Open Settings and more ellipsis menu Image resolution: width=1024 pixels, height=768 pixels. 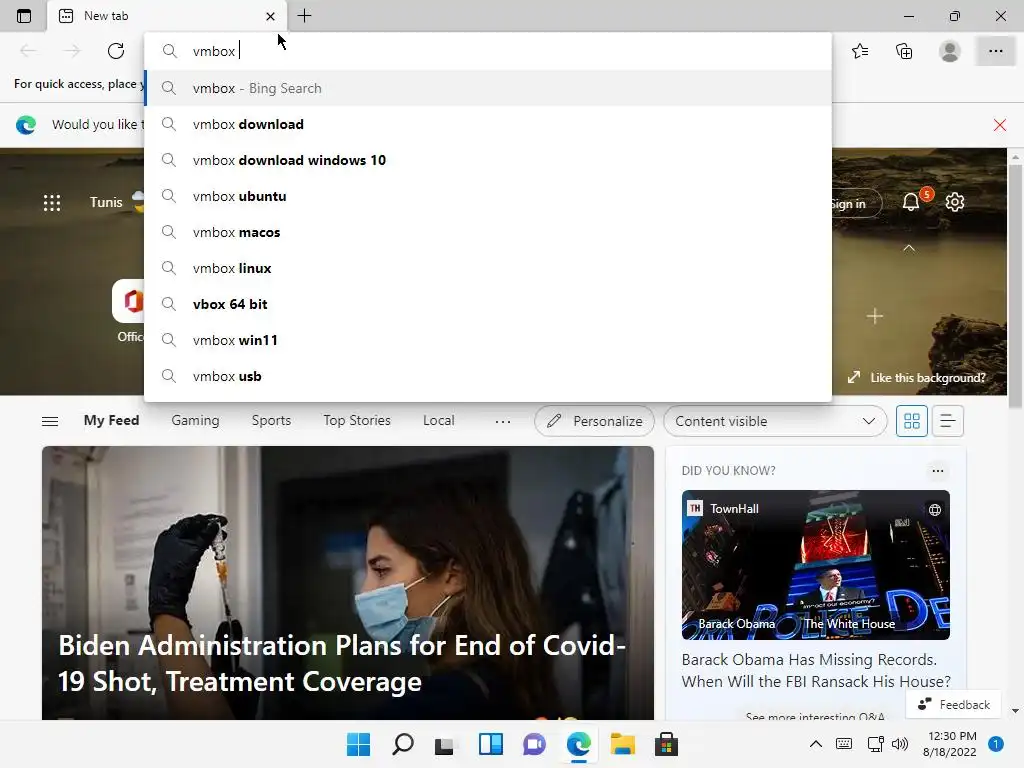[995, 51]
